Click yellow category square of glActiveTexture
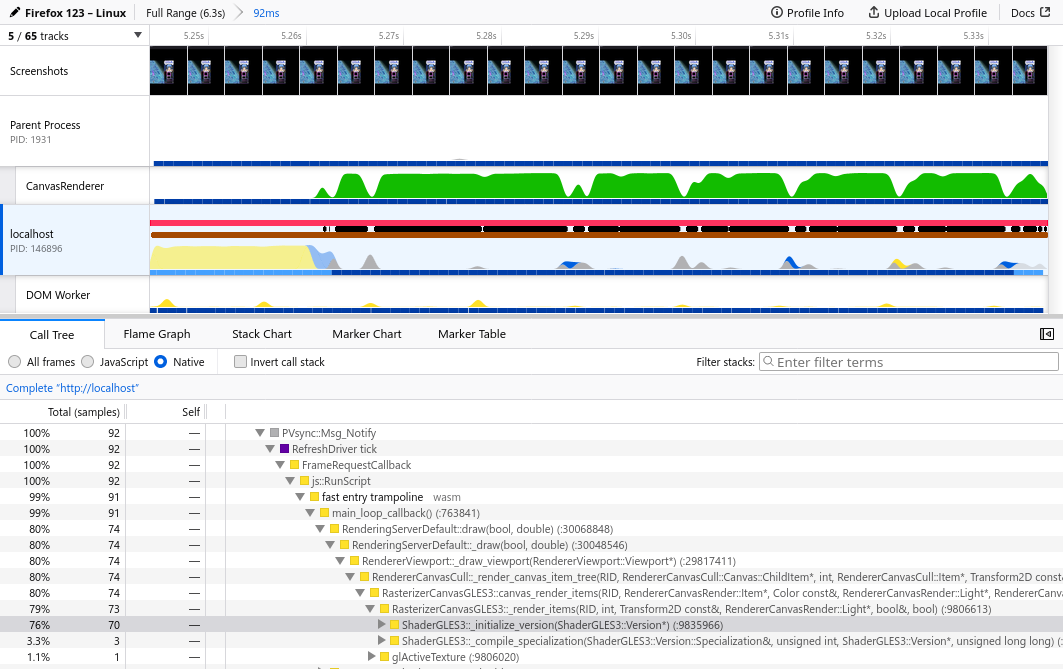This screenshot has height=669, width=1063. click(x=384, y=657)
